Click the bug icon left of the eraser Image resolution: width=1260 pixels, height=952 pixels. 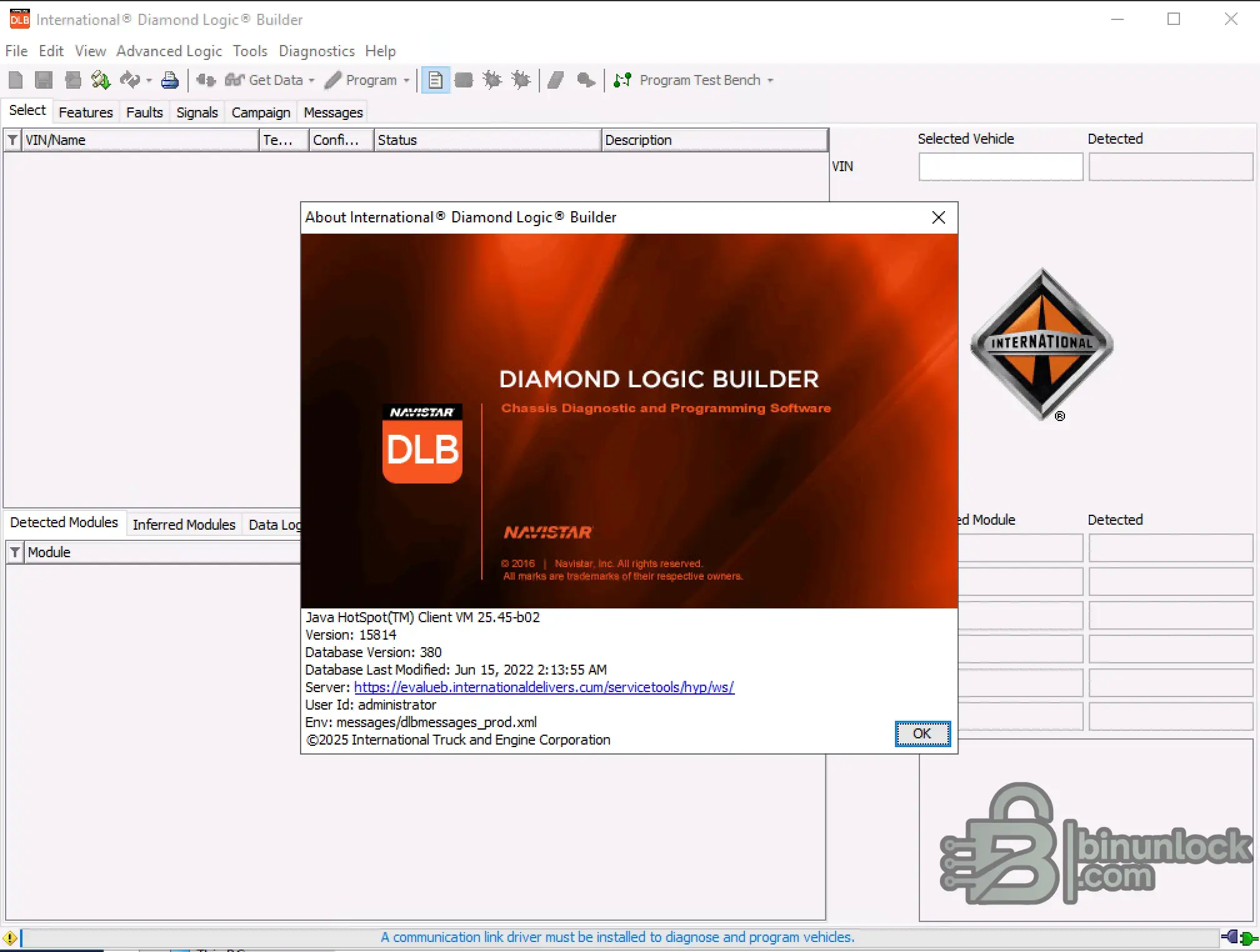(x=521, y=80)
